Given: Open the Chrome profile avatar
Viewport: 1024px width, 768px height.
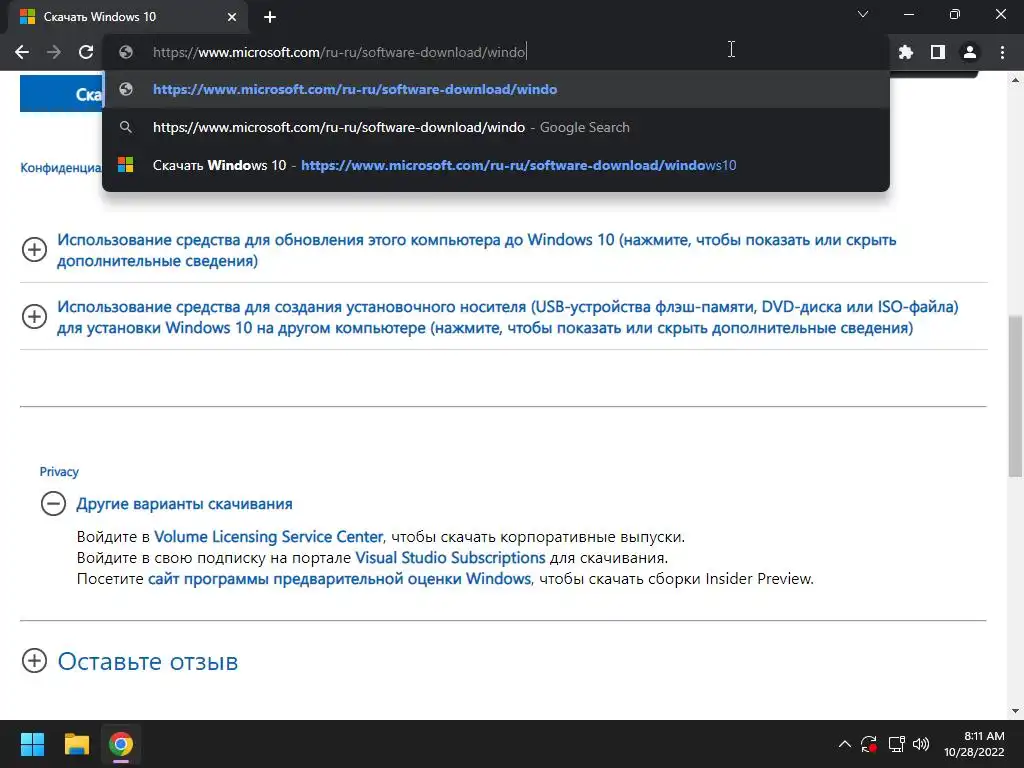Looking at the screenshot, I should pos(970,52).
